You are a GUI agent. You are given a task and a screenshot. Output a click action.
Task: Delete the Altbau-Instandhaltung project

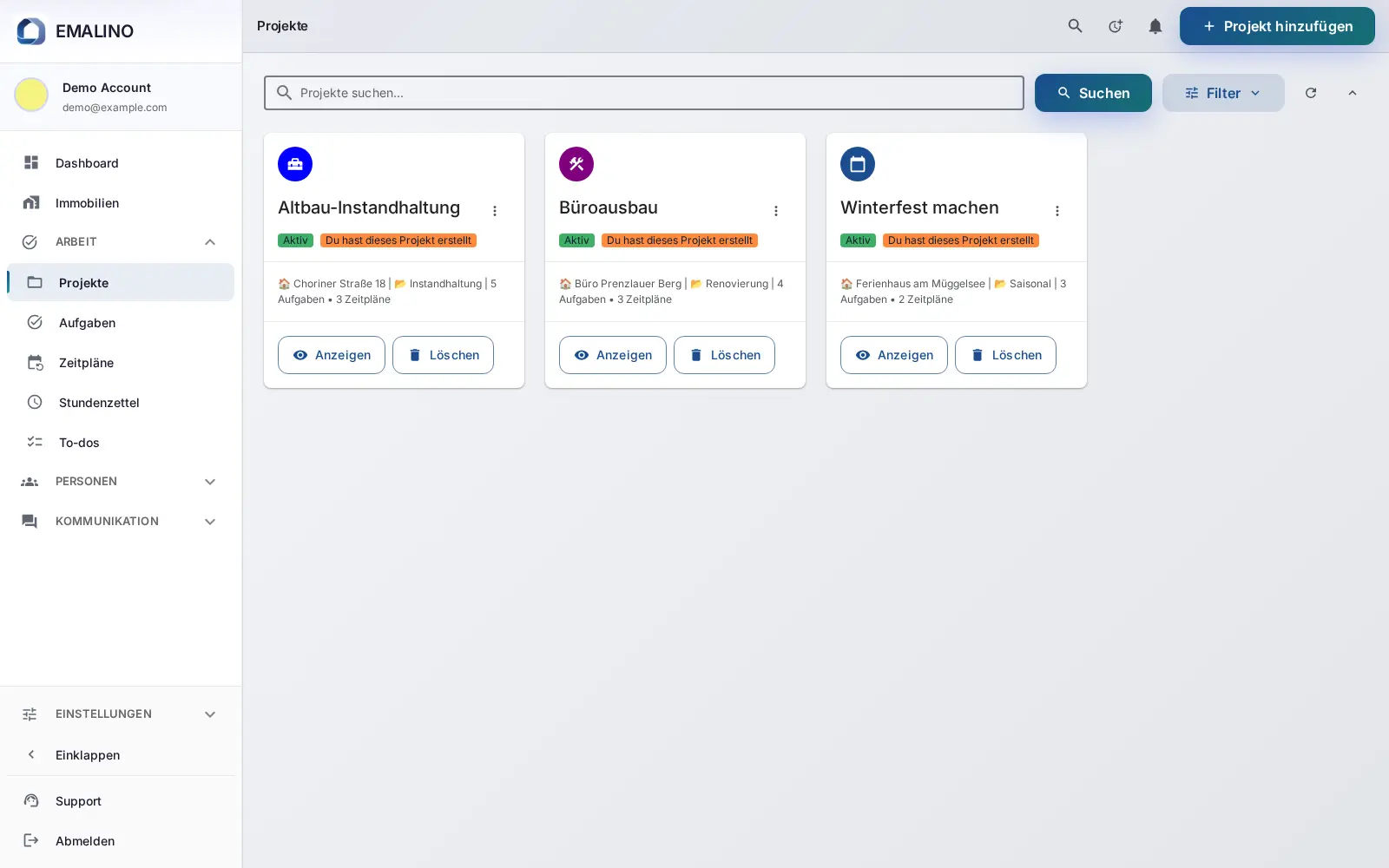[x=443, y=355]
